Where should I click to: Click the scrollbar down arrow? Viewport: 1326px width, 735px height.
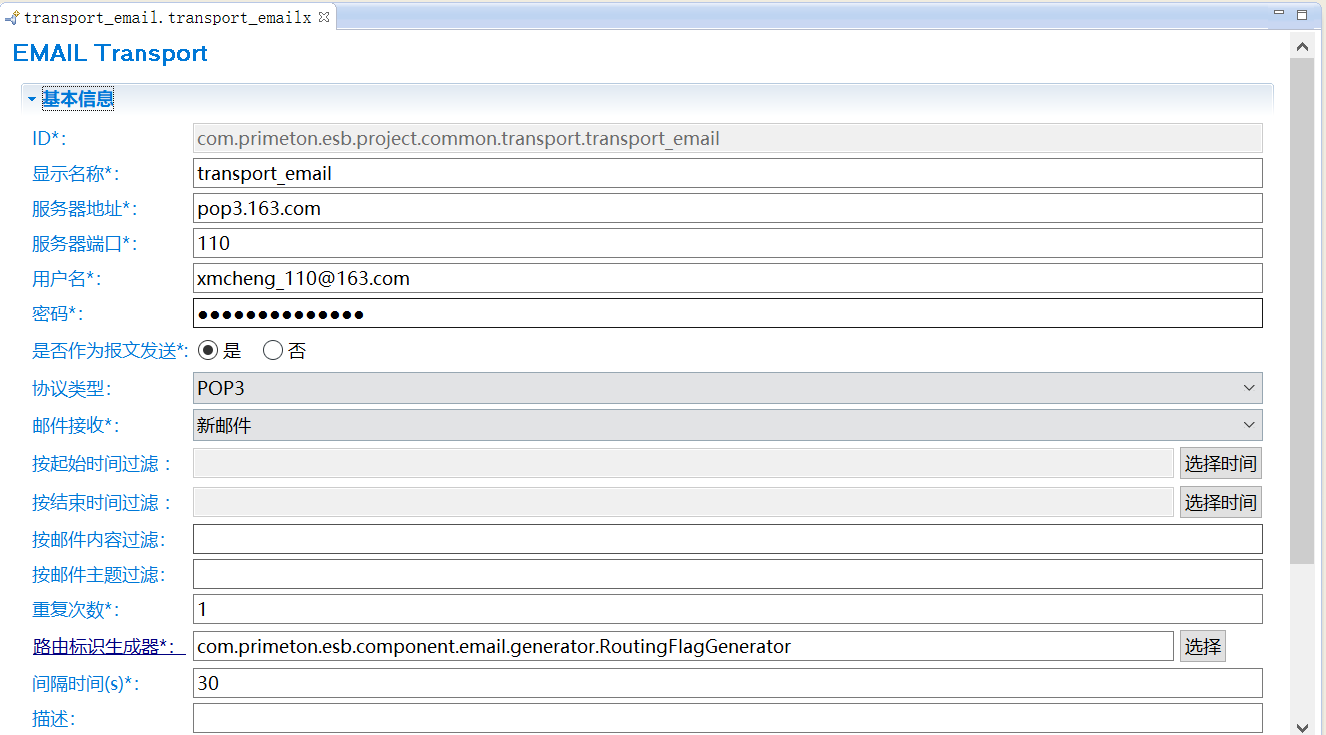(1302, 727)
